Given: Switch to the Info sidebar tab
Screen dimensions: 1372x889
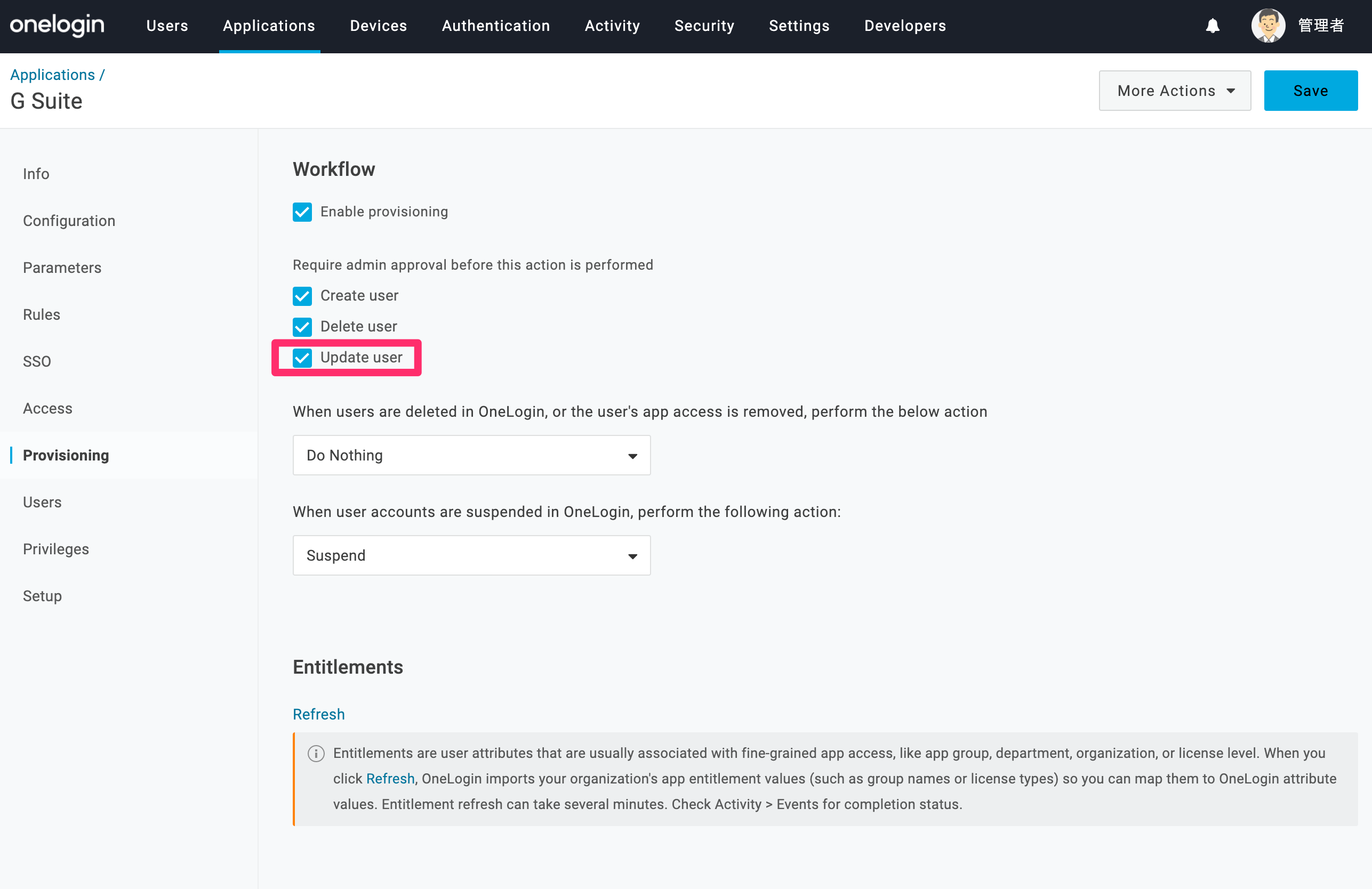Looking at the screenshot, I should tap(36, 174).
